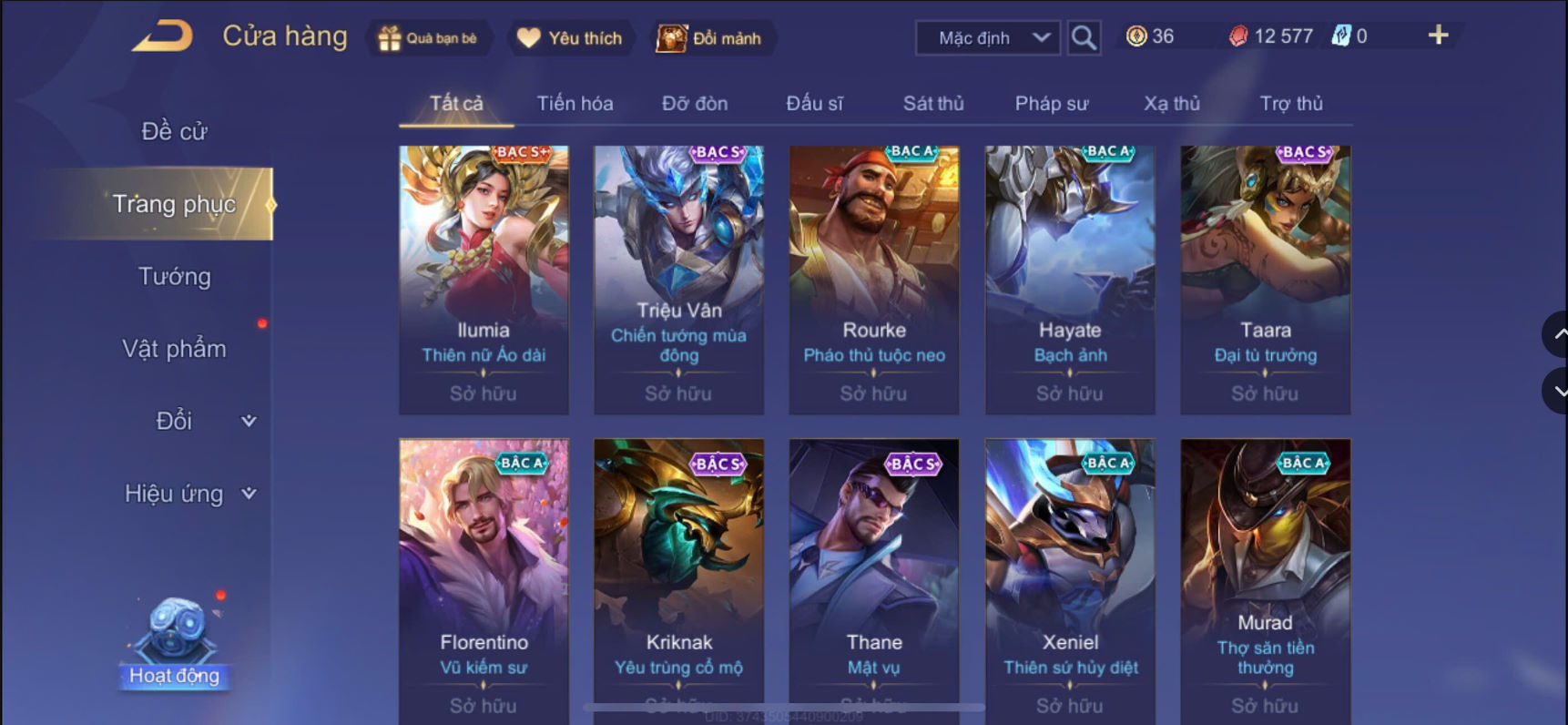Open the Yêu thích favorites button
The height and width of the screenshot is (725, 1568).
pos(570,38)
